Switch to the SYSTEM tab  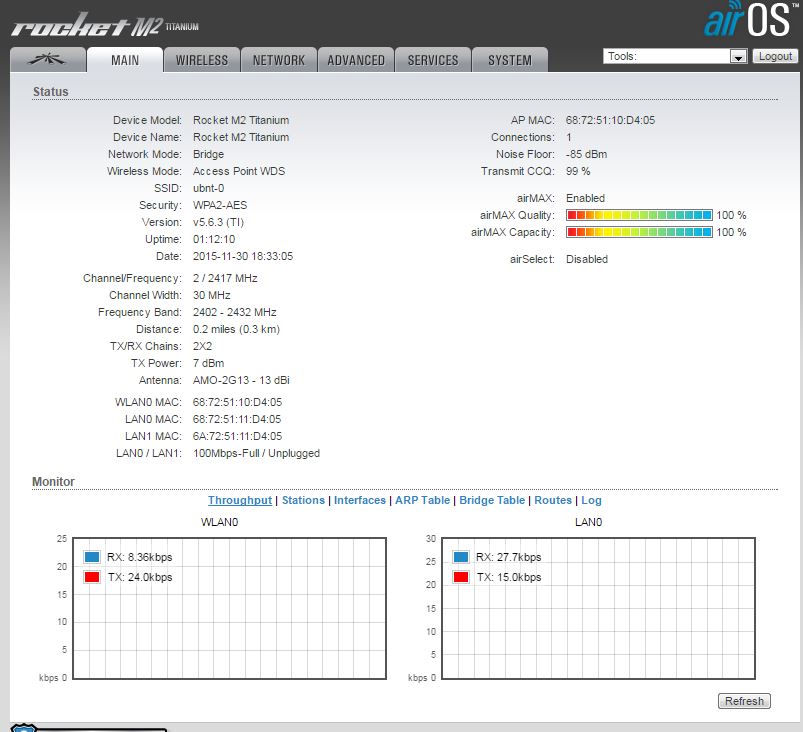[x=510, y=60]
